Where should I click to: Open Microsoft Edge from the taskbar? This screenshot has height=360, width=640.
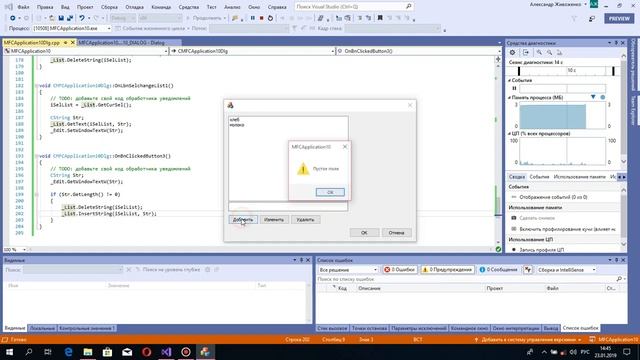(x=68, y=352)
